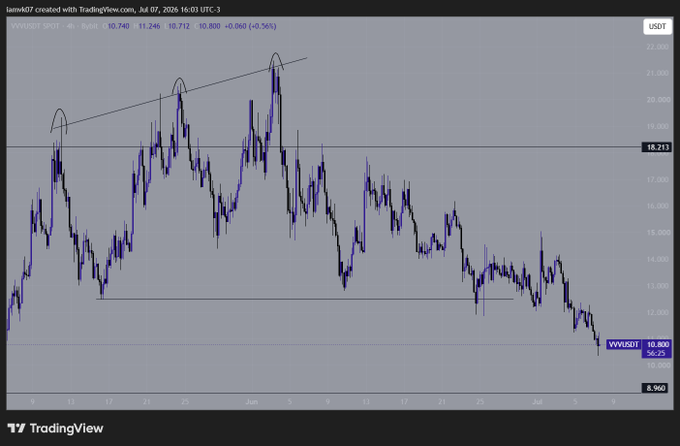
Task: Click the VVVUSDT last price tag
Action: (623, 344)
